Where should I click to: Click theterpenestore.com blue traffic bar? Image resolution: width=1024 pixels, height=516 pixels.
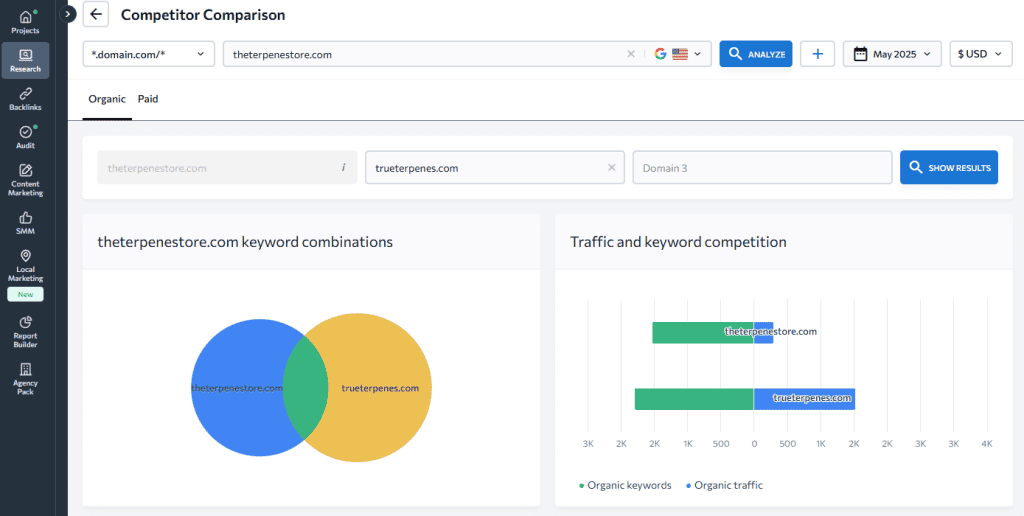763,332
